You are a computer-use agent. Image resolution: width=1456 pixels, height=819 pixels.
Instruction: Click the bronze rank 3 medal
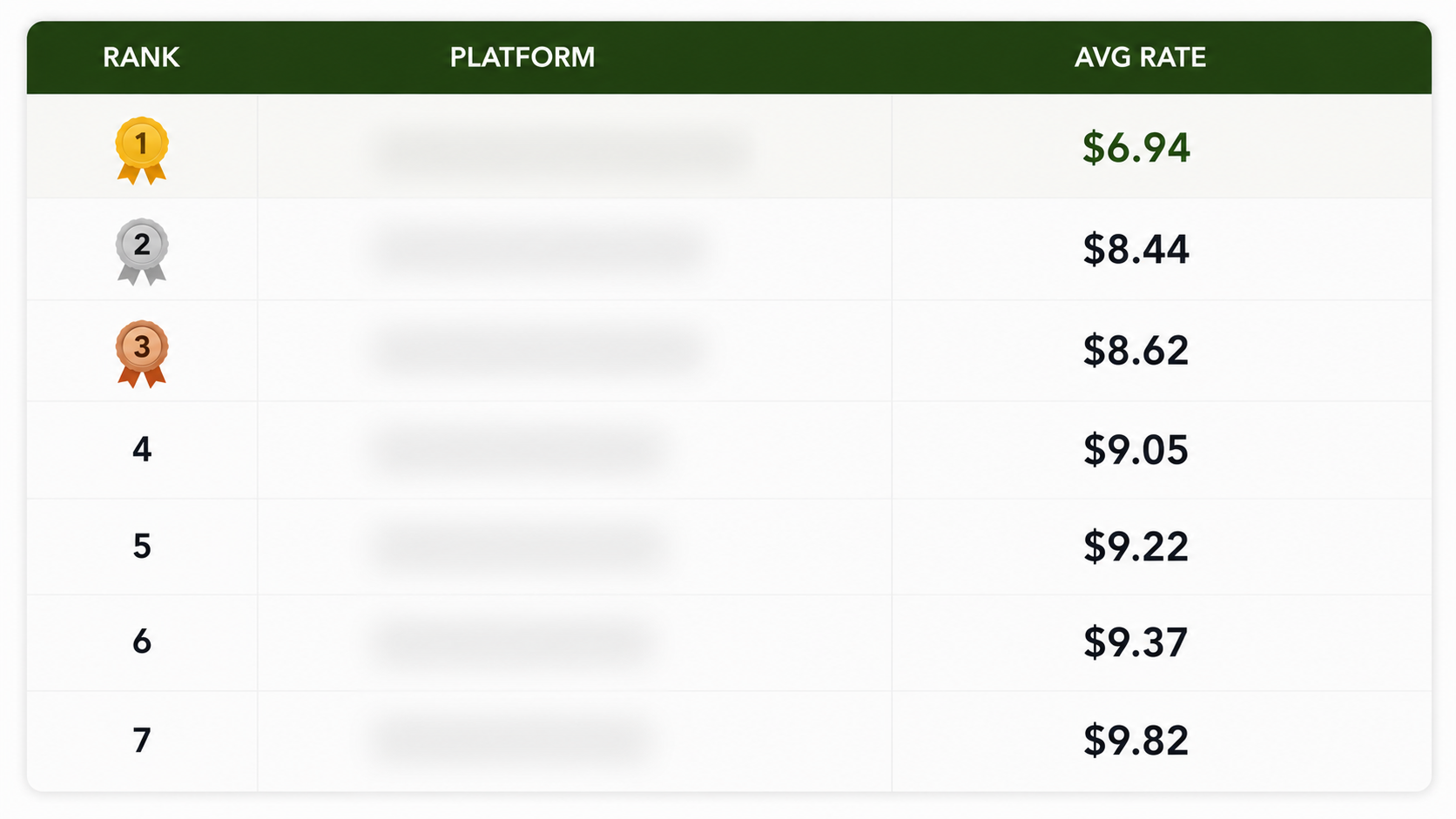click(x=142, y=353)
